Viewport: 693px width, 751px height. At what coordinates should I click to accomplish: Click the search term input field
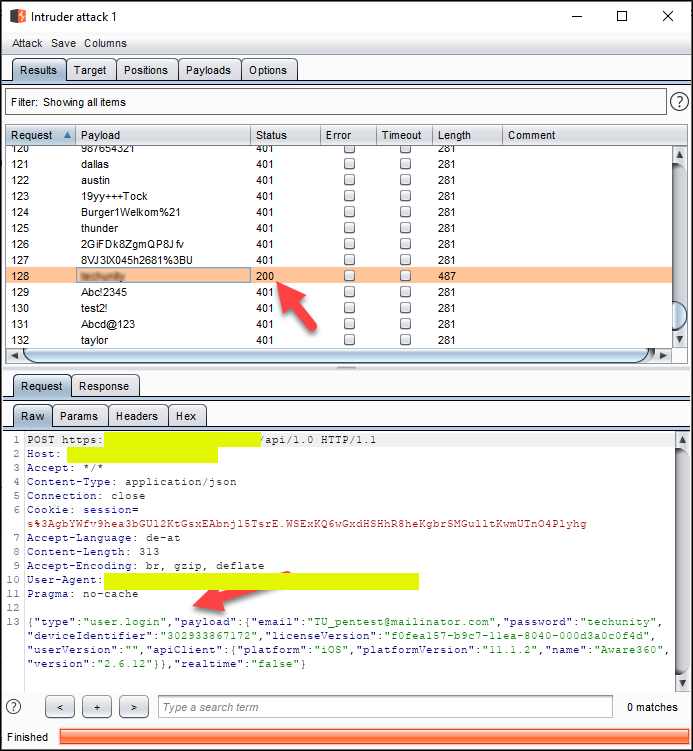pos(385,707)
